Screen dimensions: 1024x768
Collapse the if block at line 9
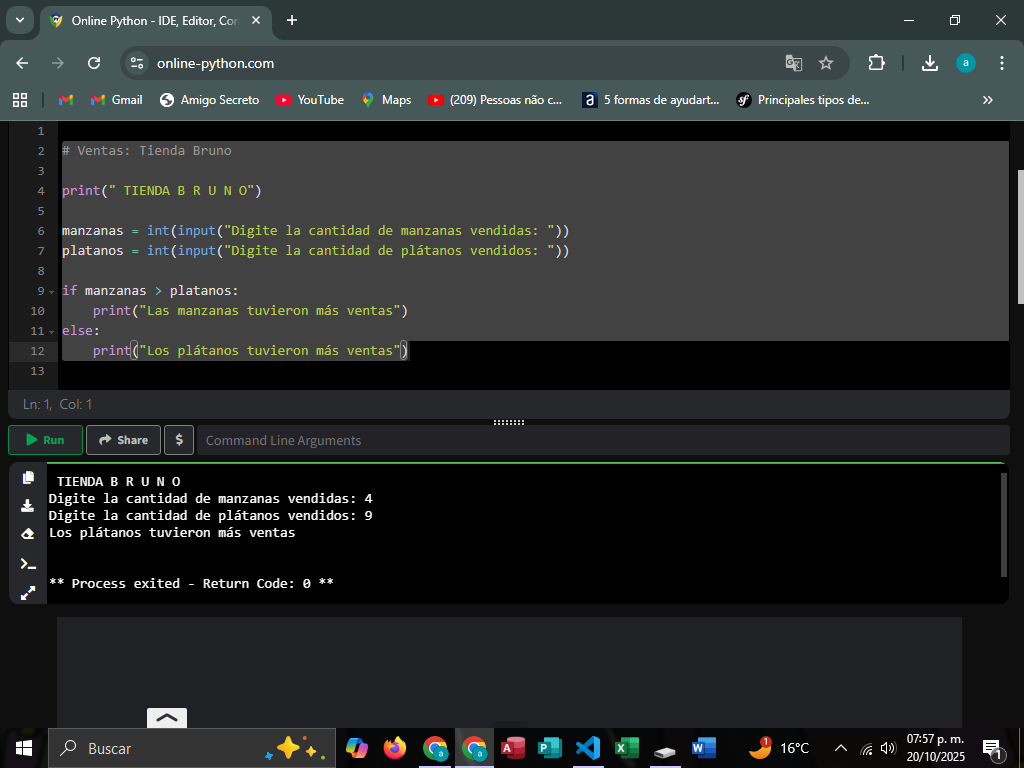click(51, 291)
